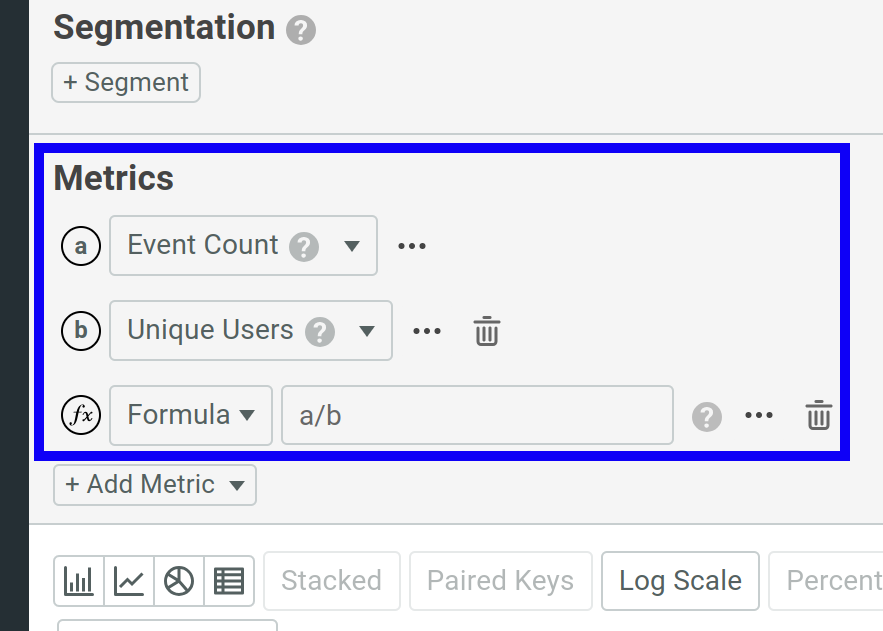This screenshot has width=883, height=631.
Task: Enable the Log Scale toggle
Action: coord(680,580)
